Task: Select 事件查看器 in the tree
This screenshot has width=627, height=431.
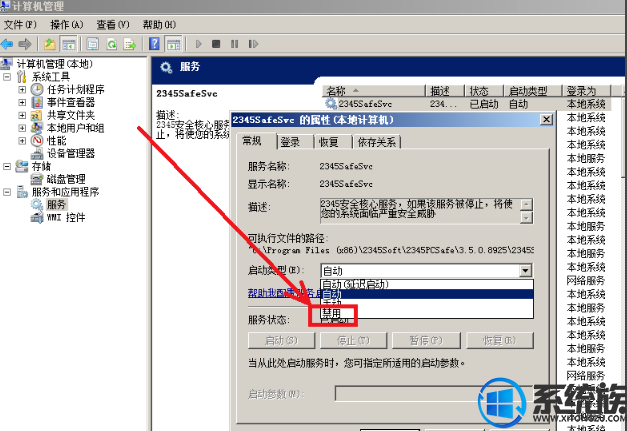Action: click(71, 102)
